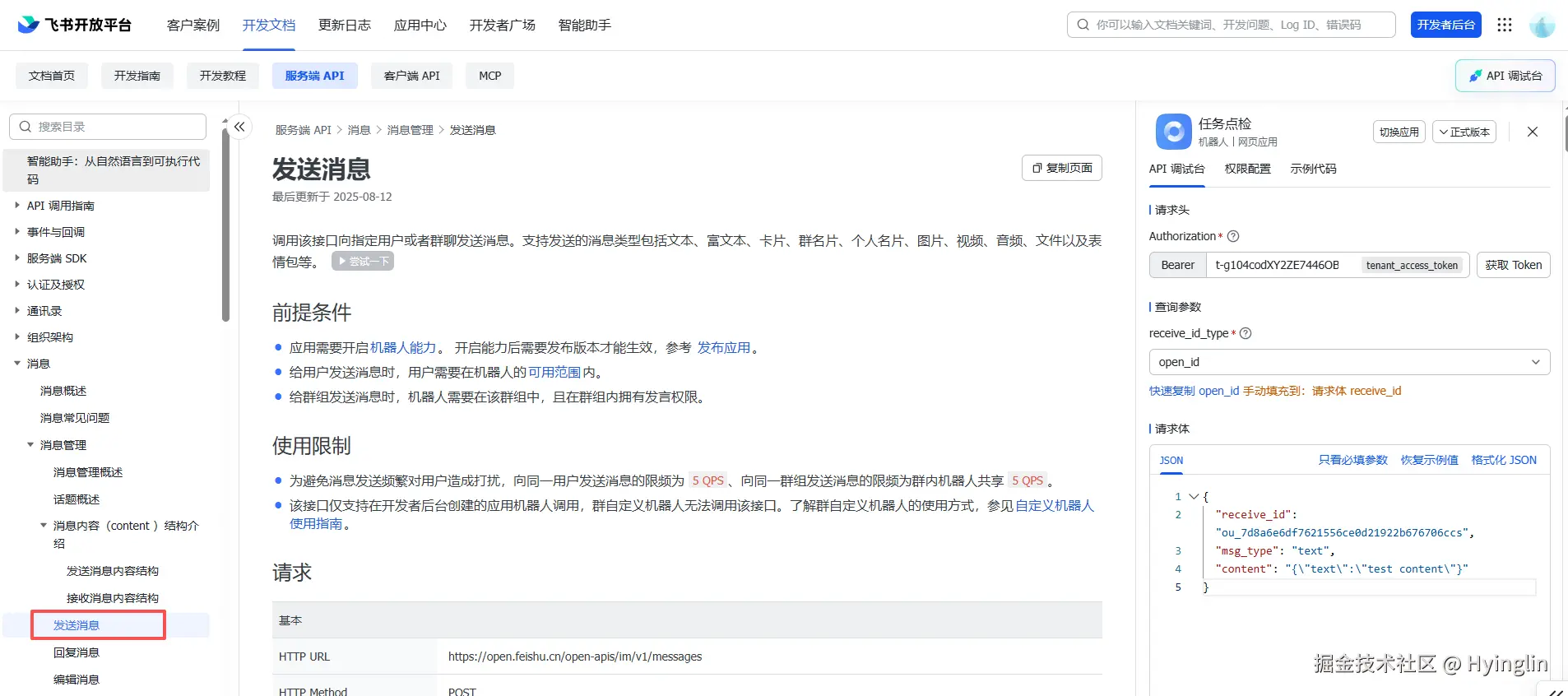Viewport: 1568px width, 696px height.
Task: Open the apps grid icon in header
Action: 1505,25
